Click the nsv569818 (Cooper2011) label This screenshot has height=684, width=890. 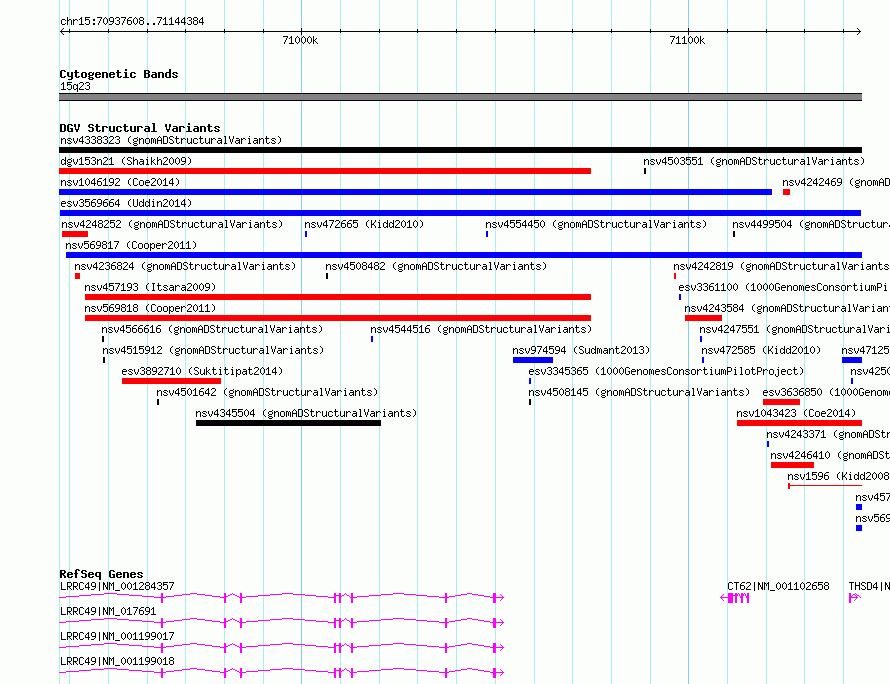pos(150,308)
